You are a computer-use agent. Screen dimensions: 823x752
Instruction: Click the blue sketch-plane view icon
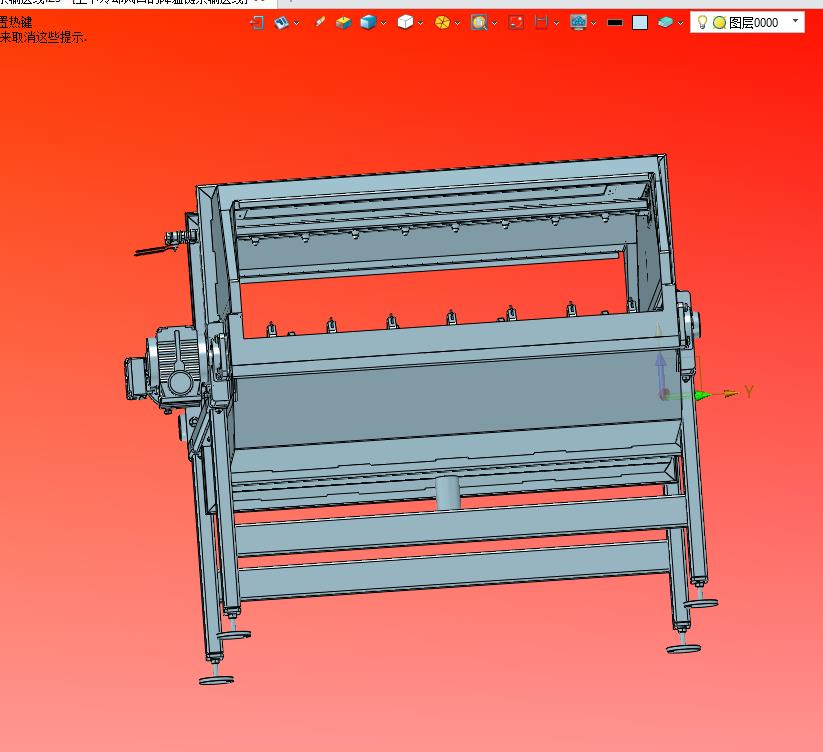tap(282, 23)
